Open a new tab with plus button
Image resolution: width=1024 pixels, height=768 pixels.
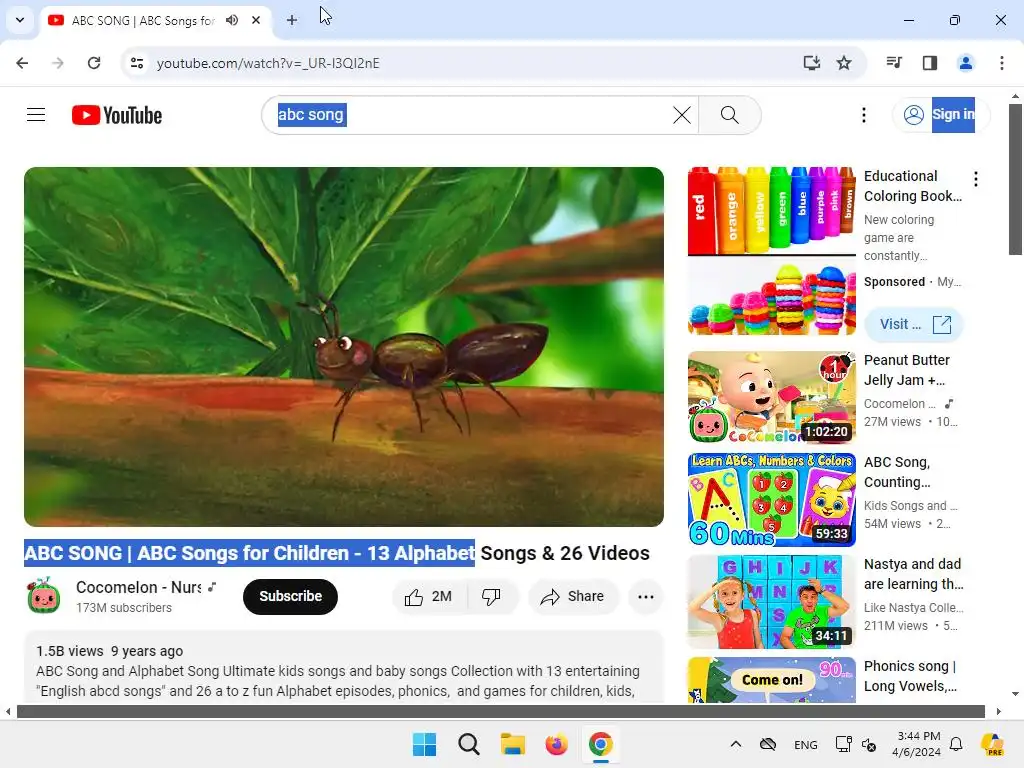(292, 20)
